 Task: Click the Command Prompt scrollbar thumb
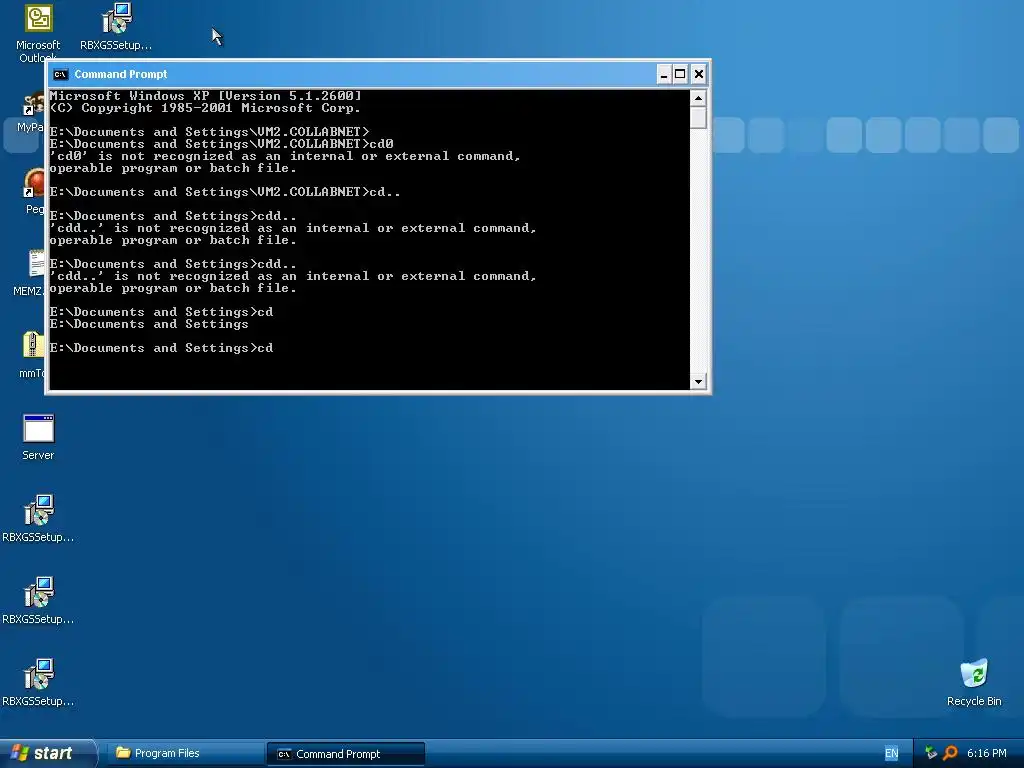point(698,118)
